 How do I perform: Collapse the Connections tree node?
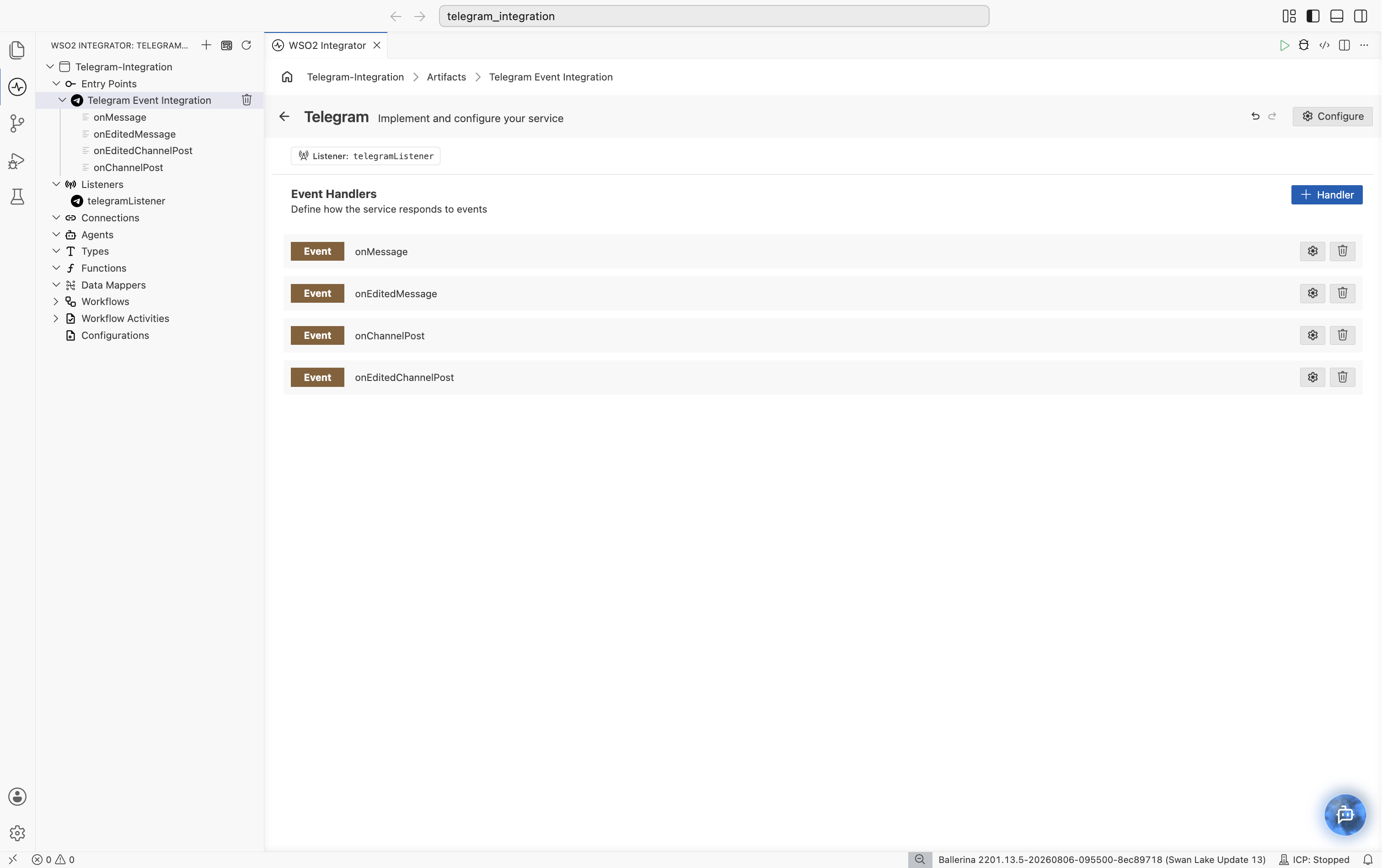pos(56,218)
